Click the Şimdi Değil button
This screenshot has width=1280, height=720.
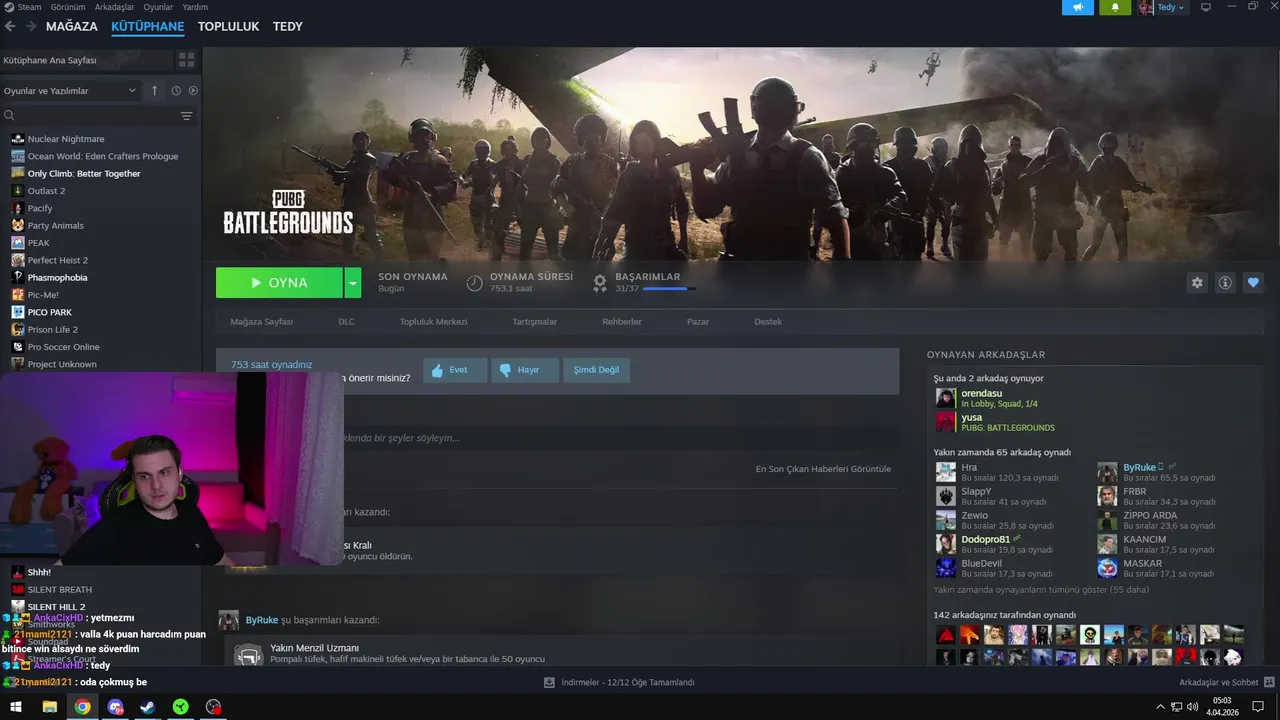596,370
